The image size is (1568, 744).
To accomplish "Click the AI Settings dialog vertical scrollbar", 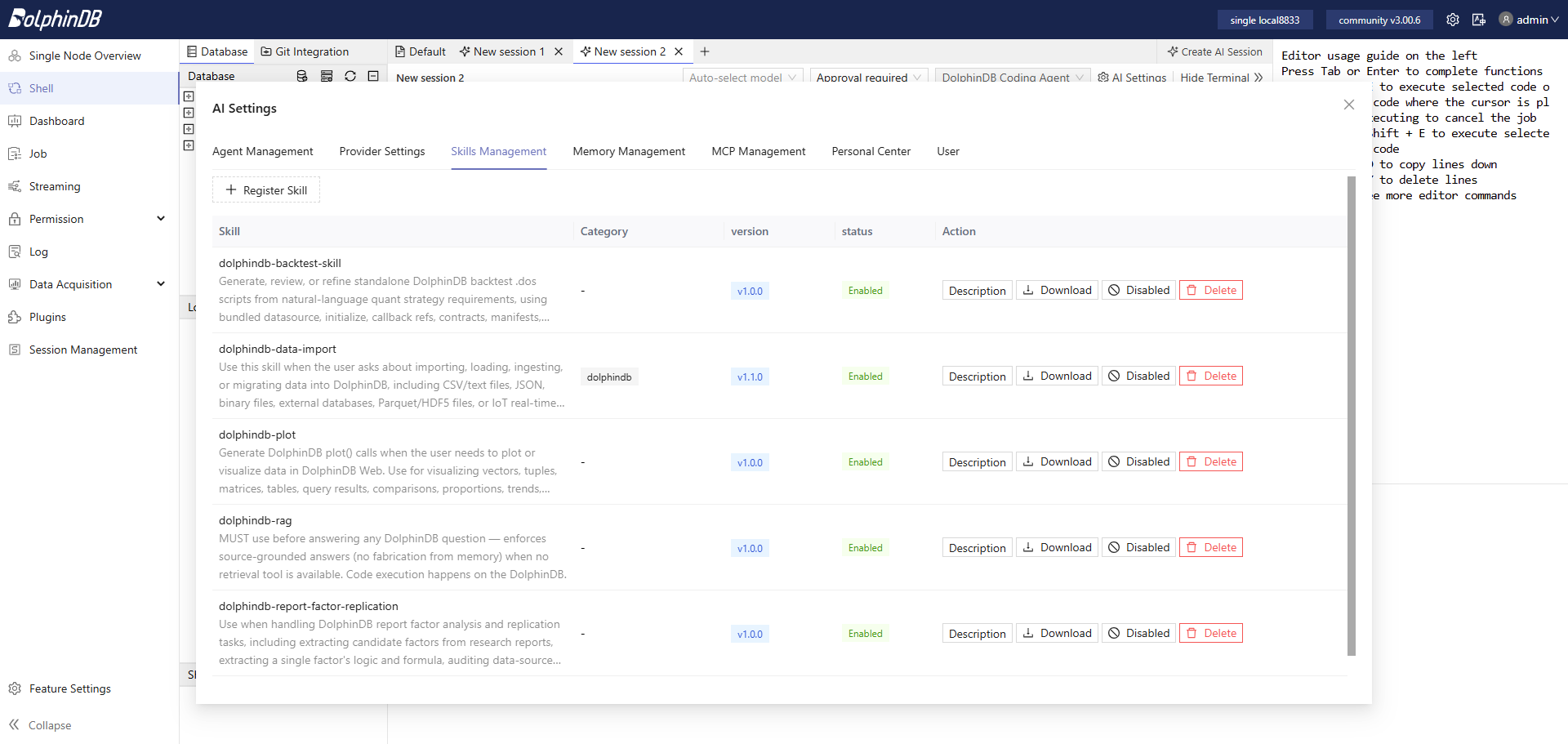I will (x=1352, y=415).
